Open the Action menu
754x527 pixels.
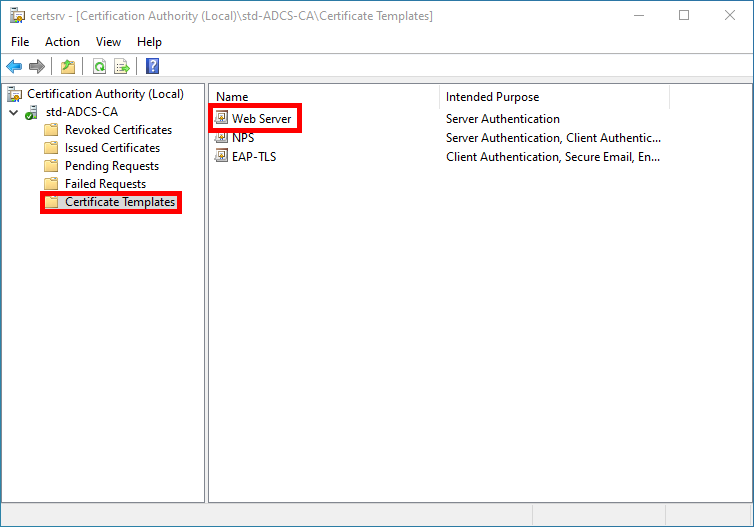pos(63,42)
